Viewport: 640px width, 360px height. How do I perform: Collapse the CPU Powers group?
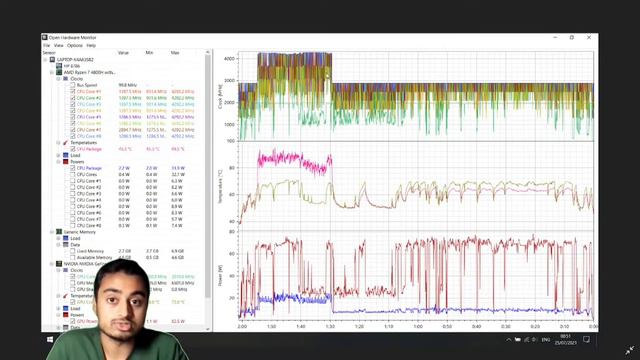click(x=58, y=162)
